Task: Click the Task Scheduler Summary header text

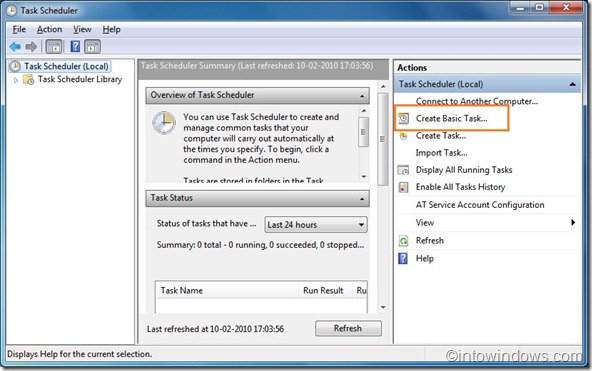Action: click(257, 66)
